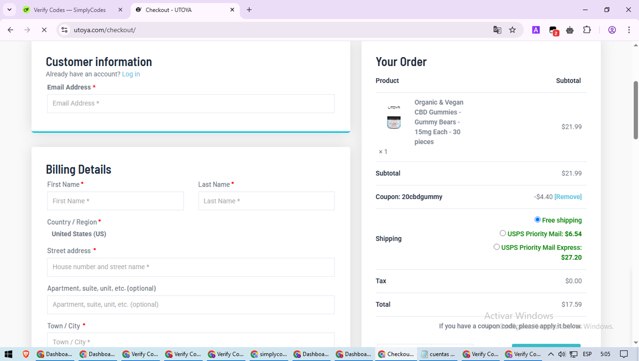Click the taskbar clock showing 5:05
This screenshot has height=361, width=639.
coord(606,354)
